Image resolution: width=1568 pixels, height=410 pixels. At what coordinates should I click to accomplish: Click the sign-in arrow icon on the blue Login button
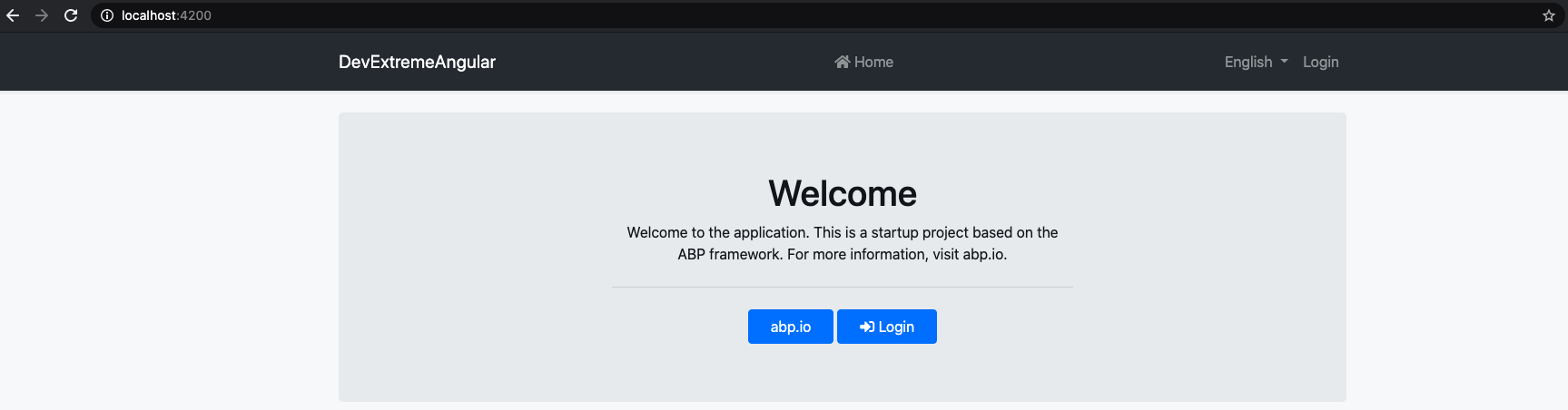866,327
